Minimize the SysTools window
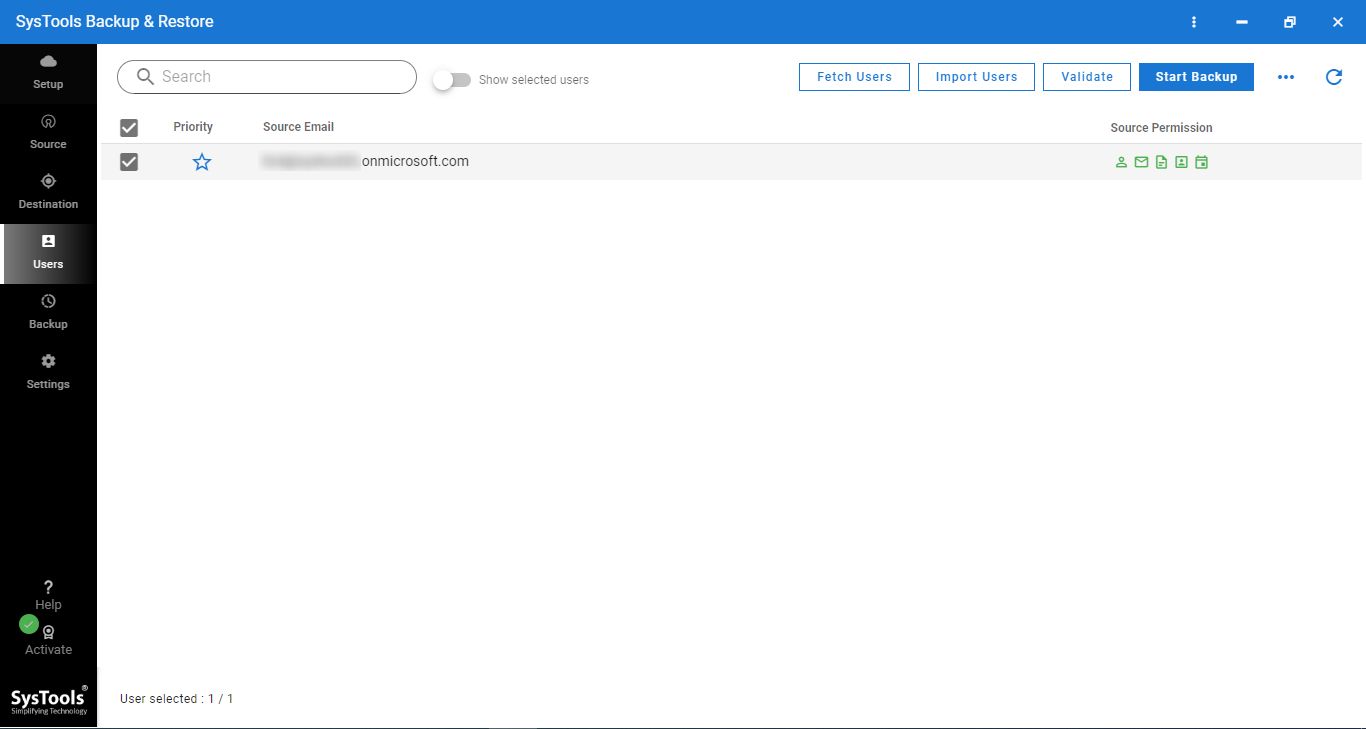The width and height of the screenshot is (1366, 729). click(x=1242, y=22)
